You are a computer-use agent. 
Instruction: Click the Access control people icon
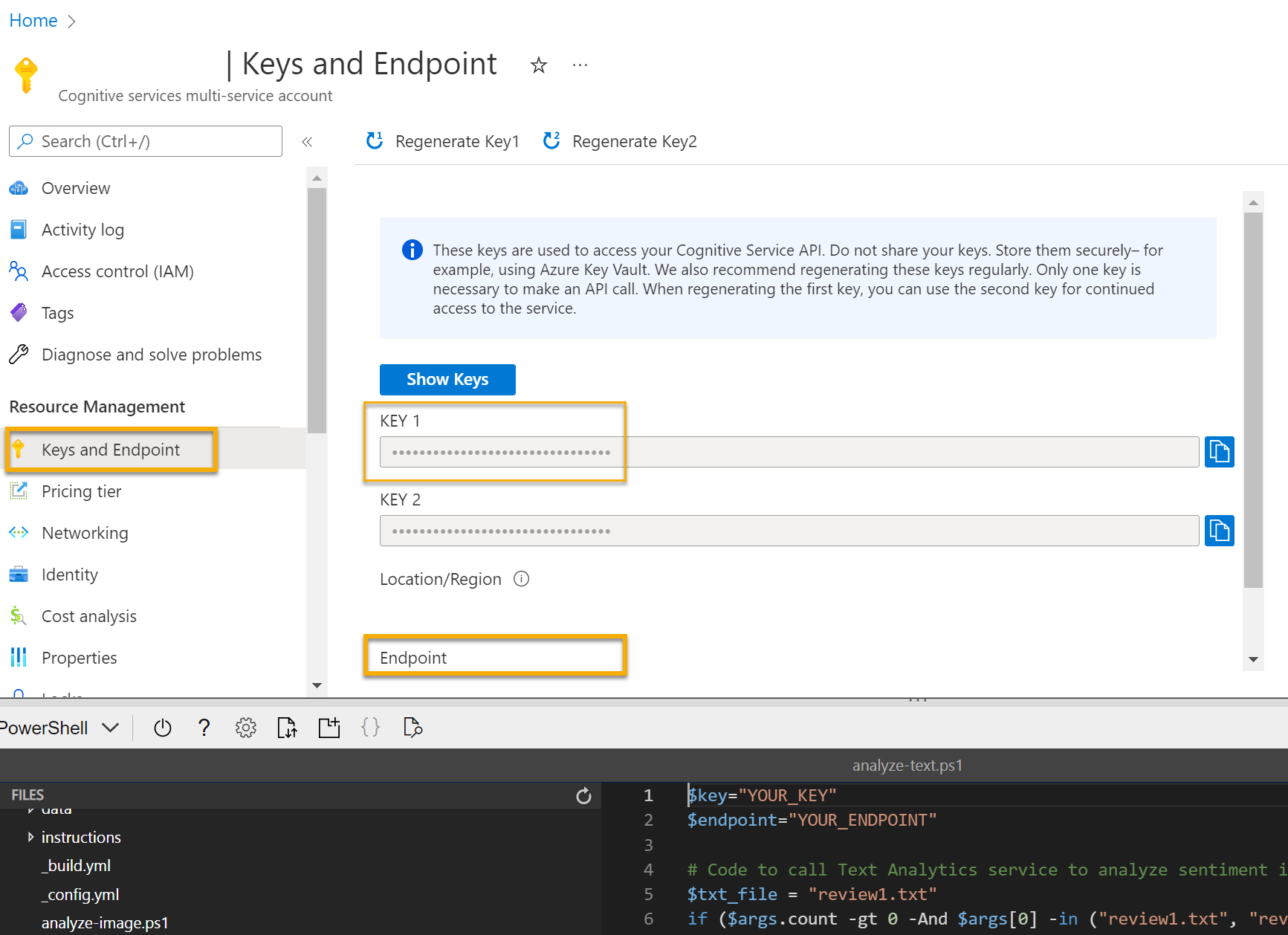pos(19,271)
